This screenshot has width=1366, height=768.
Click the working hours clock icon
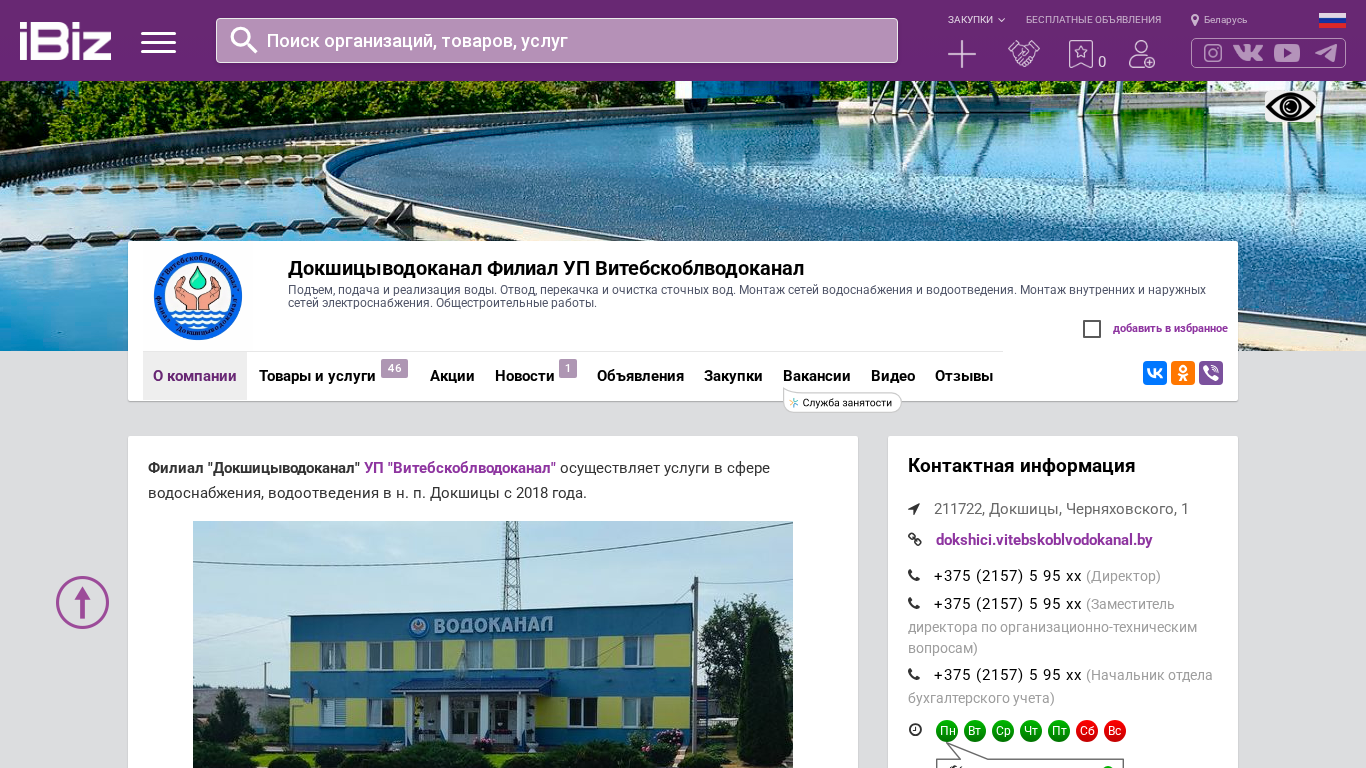915,730
